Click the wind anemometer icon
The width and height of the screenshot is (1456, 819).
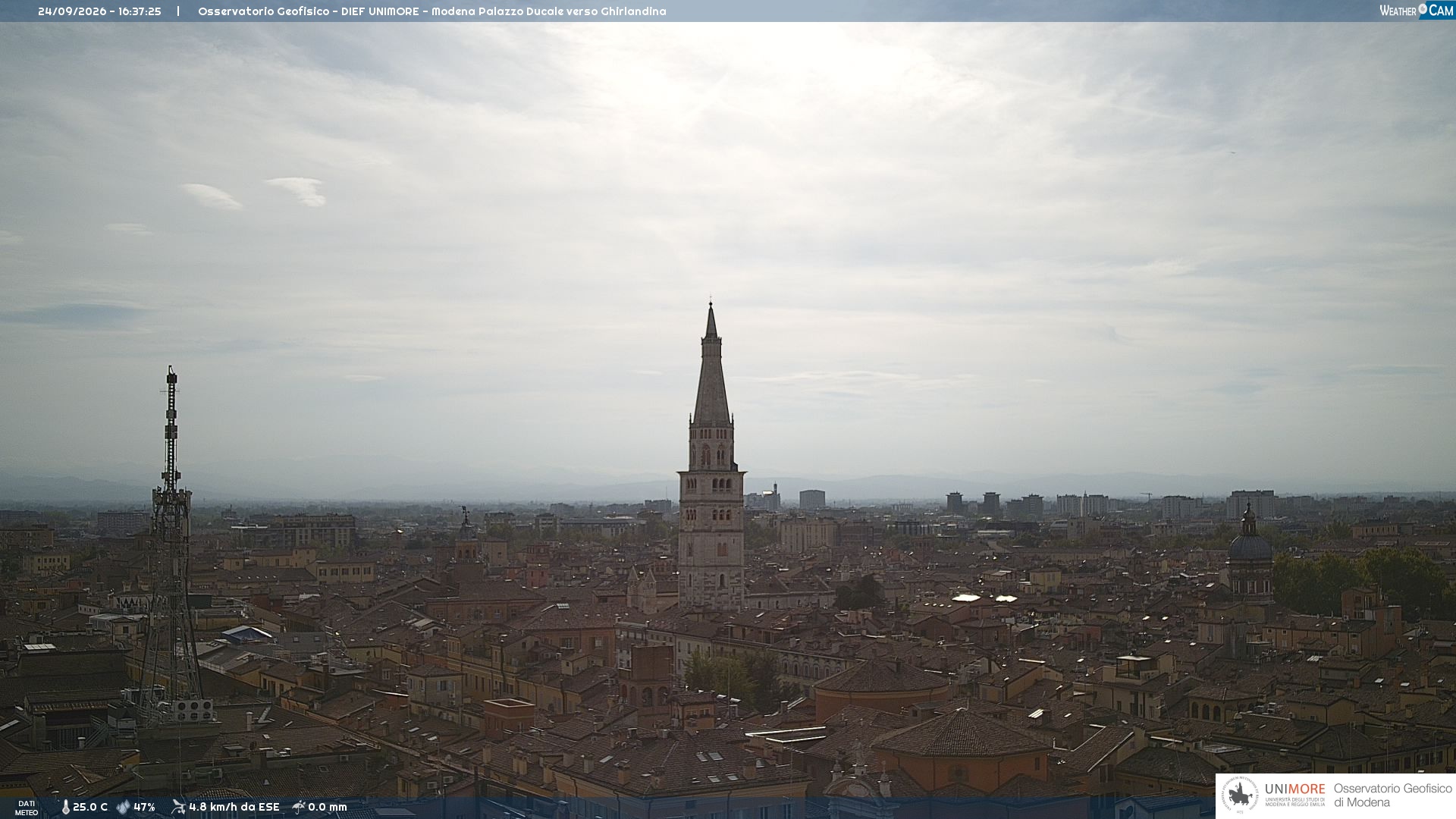click(x=178, y=807)
